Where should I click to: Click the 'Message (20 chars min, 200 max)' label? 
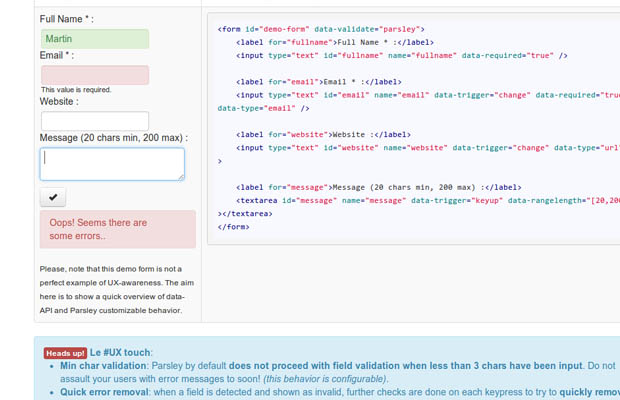(113, 138)
